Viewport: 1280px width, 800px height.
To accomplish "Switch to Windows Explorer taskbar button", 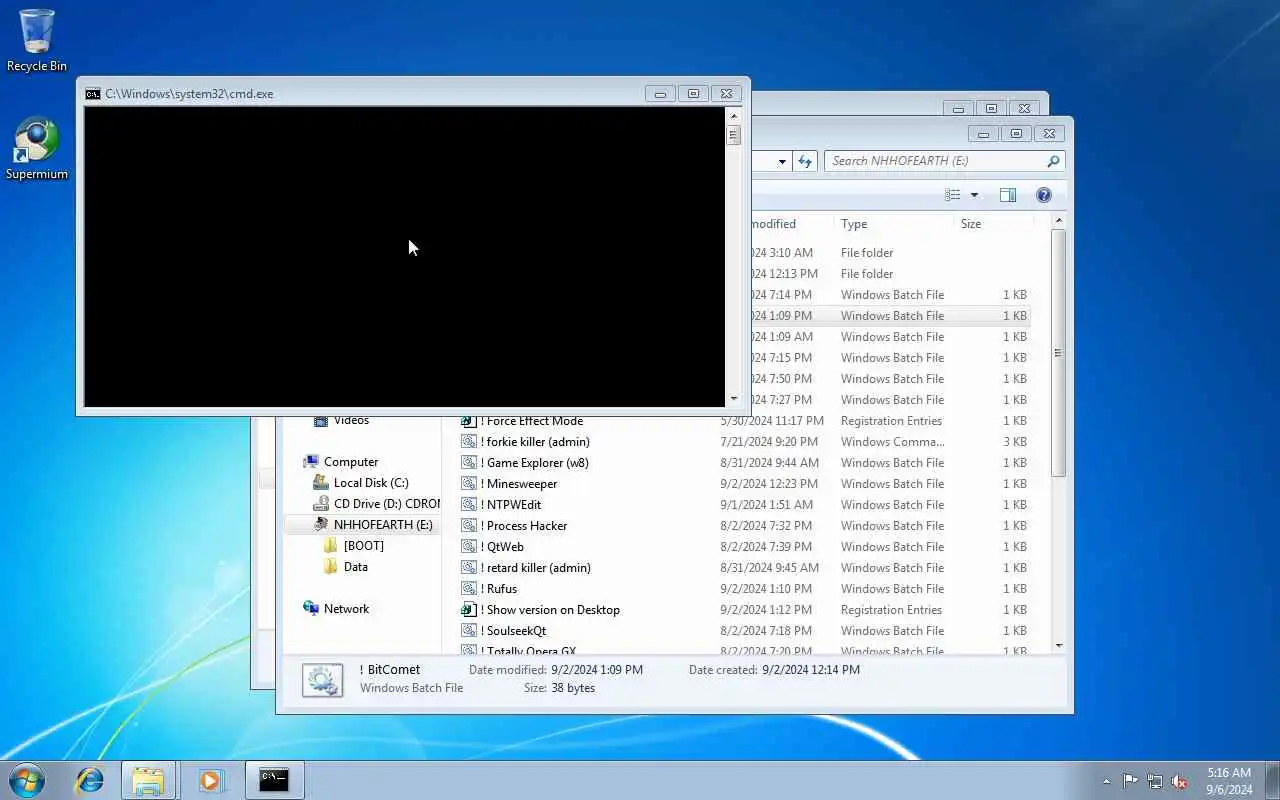I will pyautogui.click(x=148, y=780).
